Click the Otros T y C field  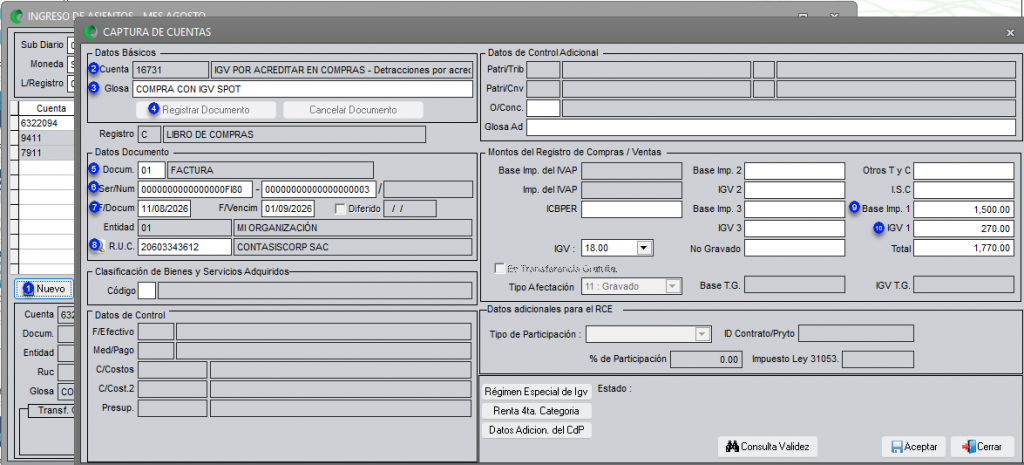coord(963,171)
